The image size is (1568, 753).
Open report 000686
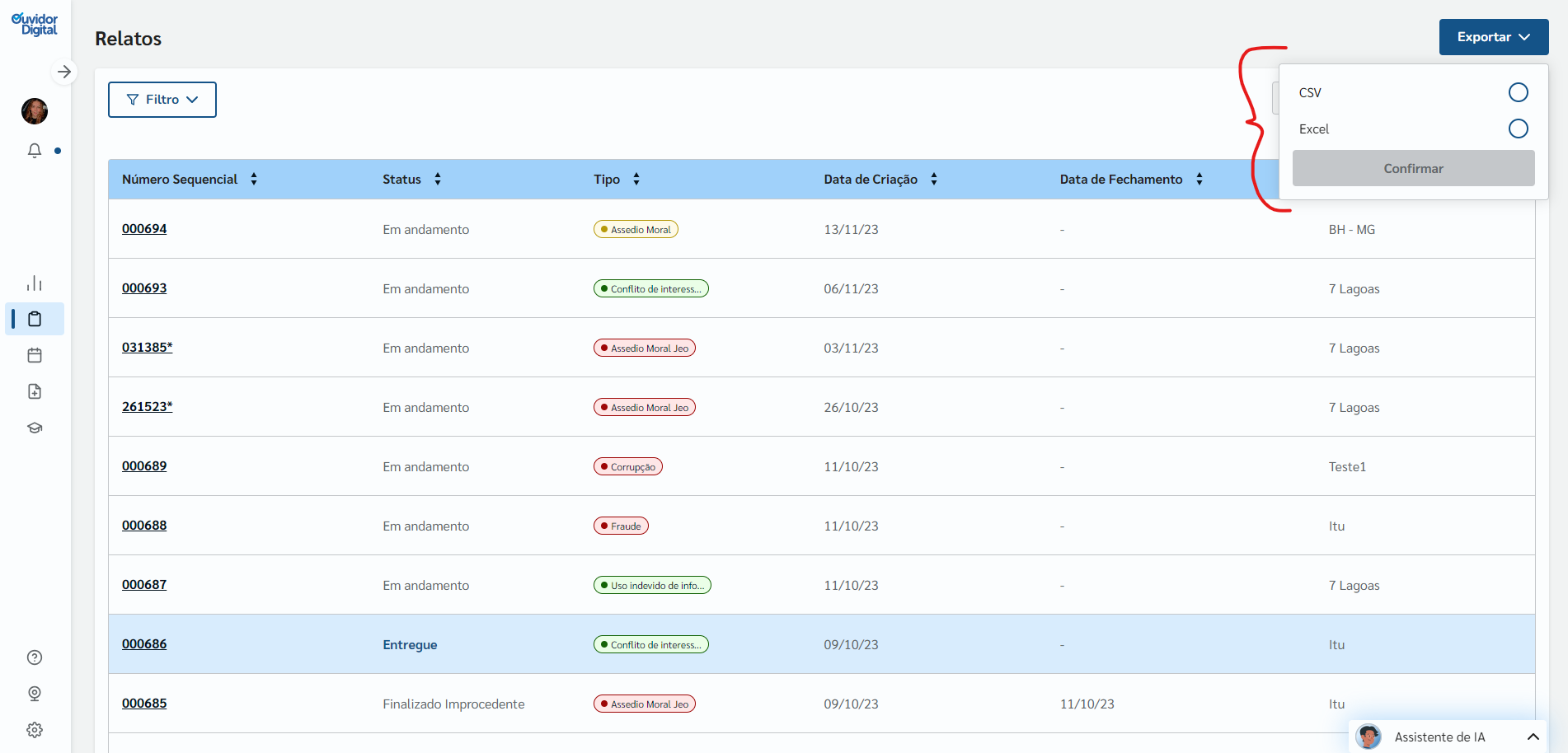(x=144, y=644)
